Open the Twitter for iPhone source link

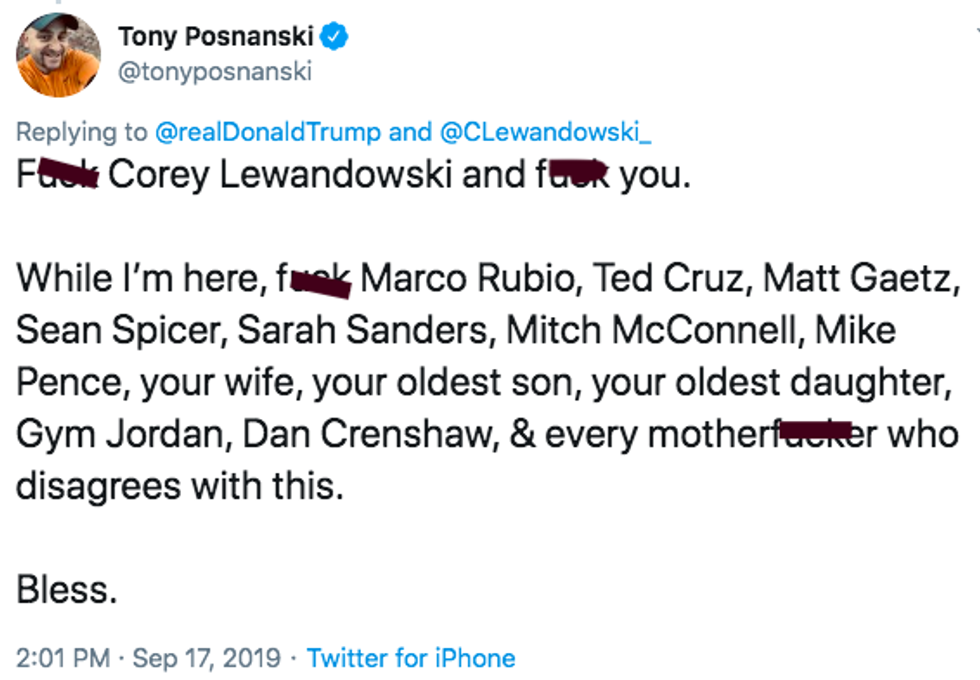(411, 658)
